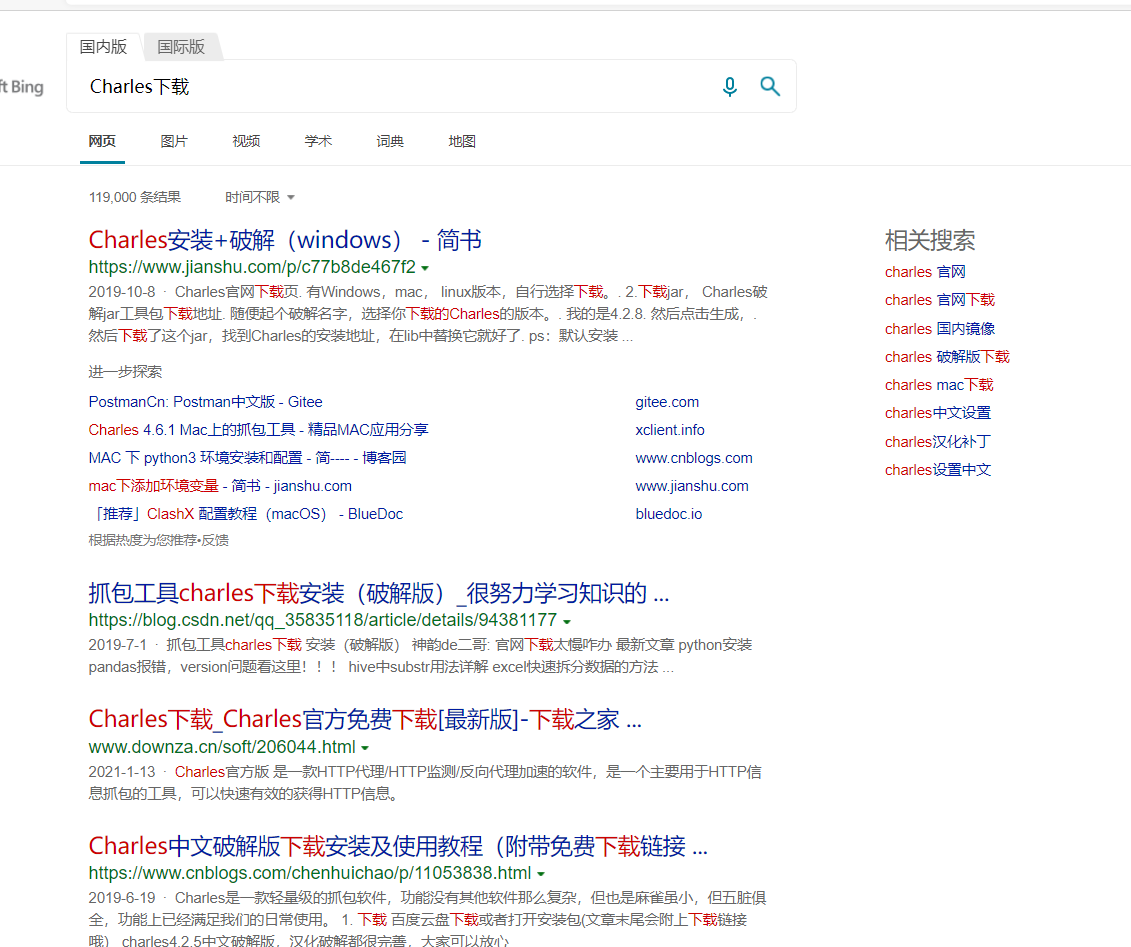Screen dimensions: 1131x947
Task: Click the 进一步探索 heading text
Action: pos(126,372)
